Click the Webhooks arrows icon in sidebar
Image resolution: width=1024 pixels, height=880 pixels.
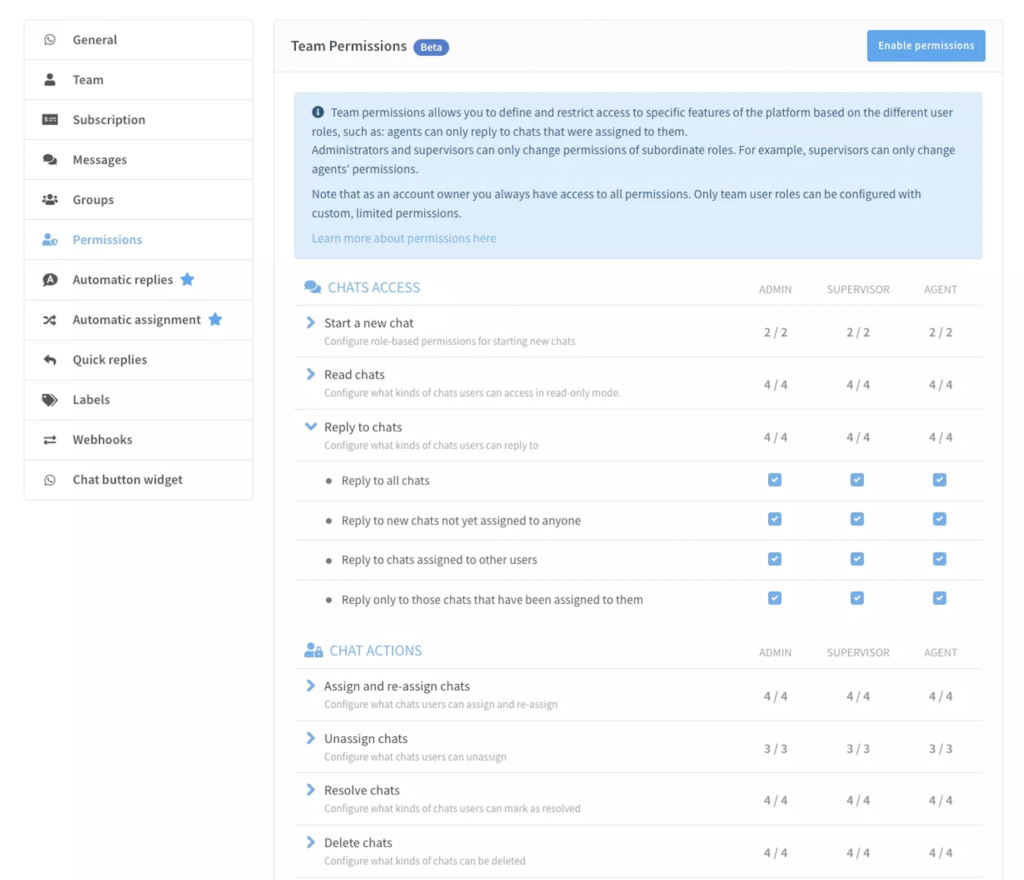(x=50, y=440)
